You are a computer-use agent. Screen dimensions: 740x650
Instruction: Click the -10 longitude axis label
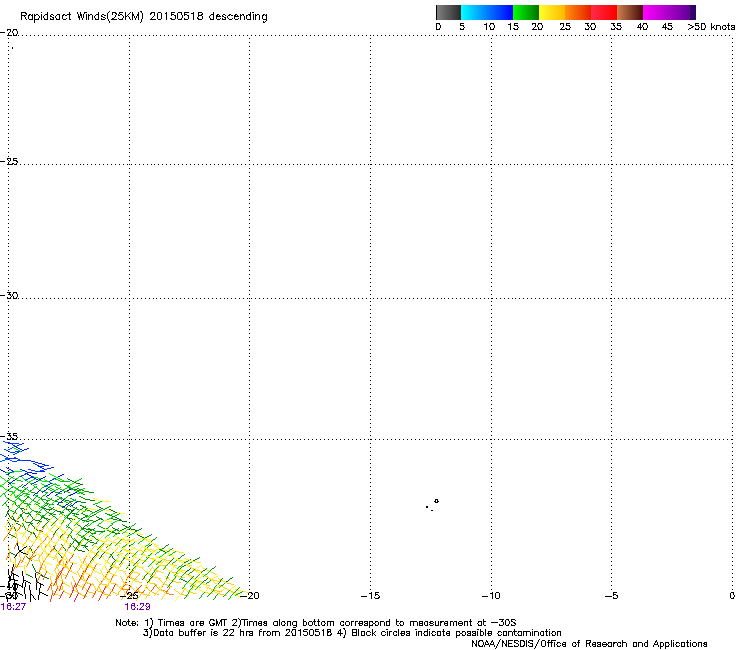pyautogui.click(x=491, y=596)
